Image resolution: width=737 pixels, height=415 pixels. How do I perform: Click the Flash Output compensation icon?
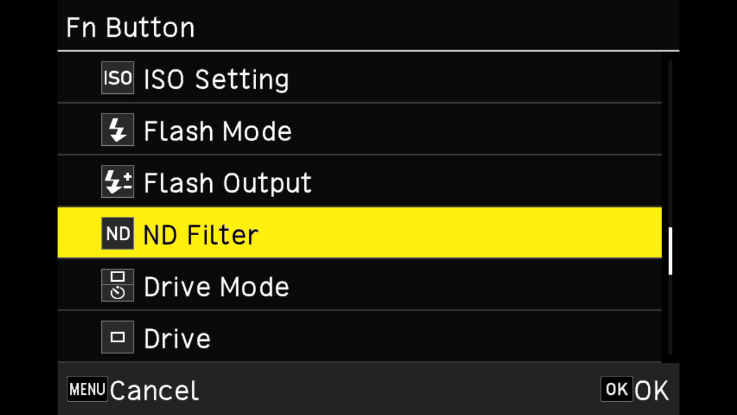click(117, 183)
